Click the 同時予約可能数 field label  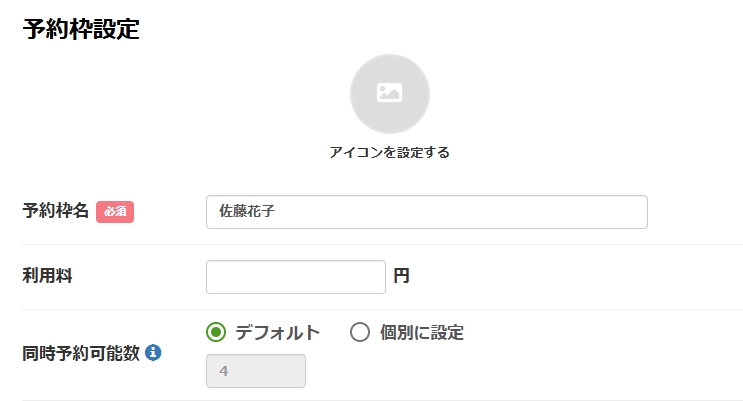click(x=81, y=352)
